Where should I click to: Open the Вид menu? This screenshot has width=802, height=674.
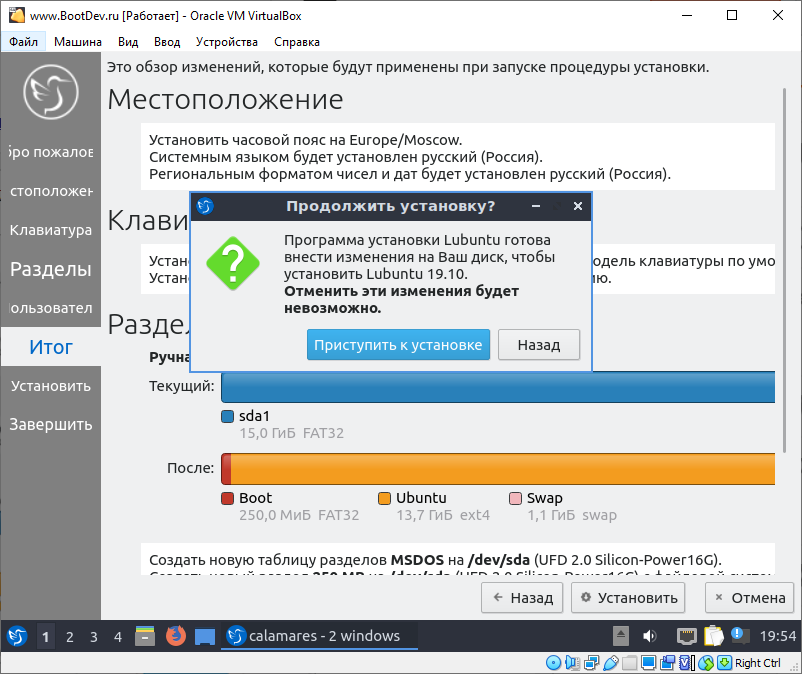point(128,42)
